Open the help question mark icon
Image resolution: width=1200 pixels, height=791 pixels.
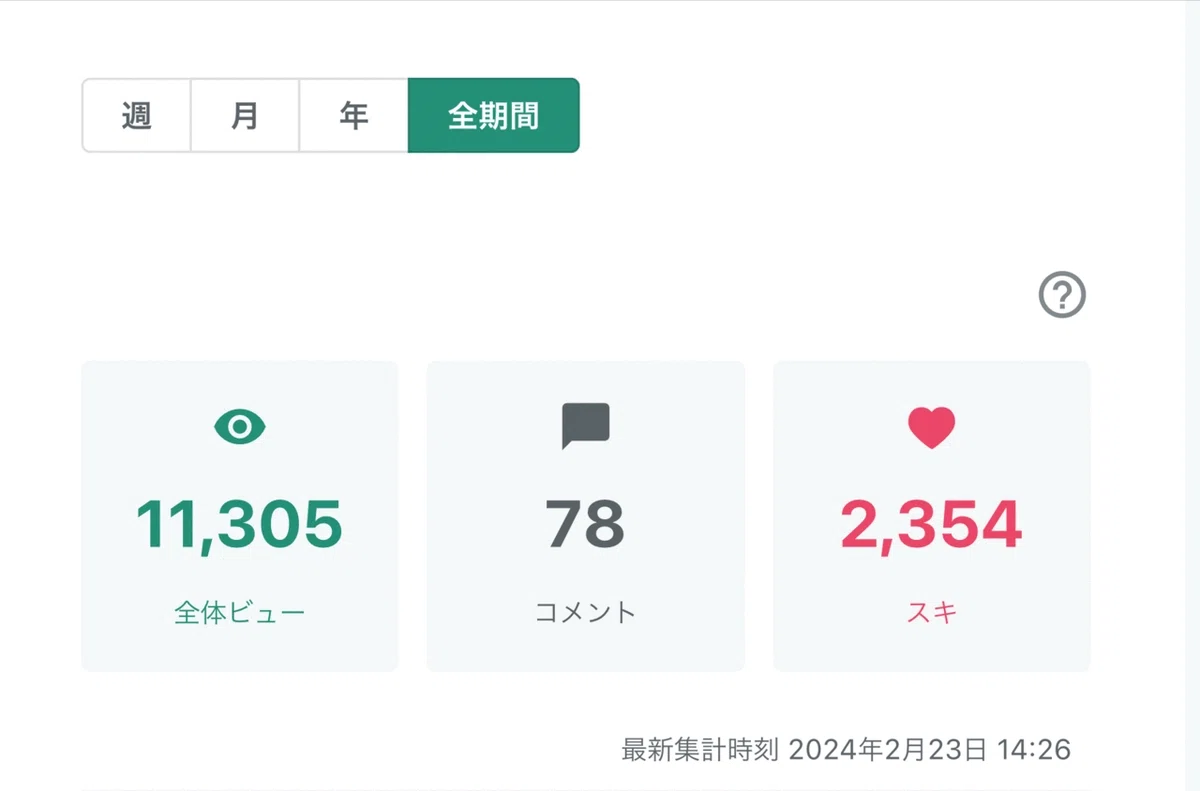(x=1062, y=295)
